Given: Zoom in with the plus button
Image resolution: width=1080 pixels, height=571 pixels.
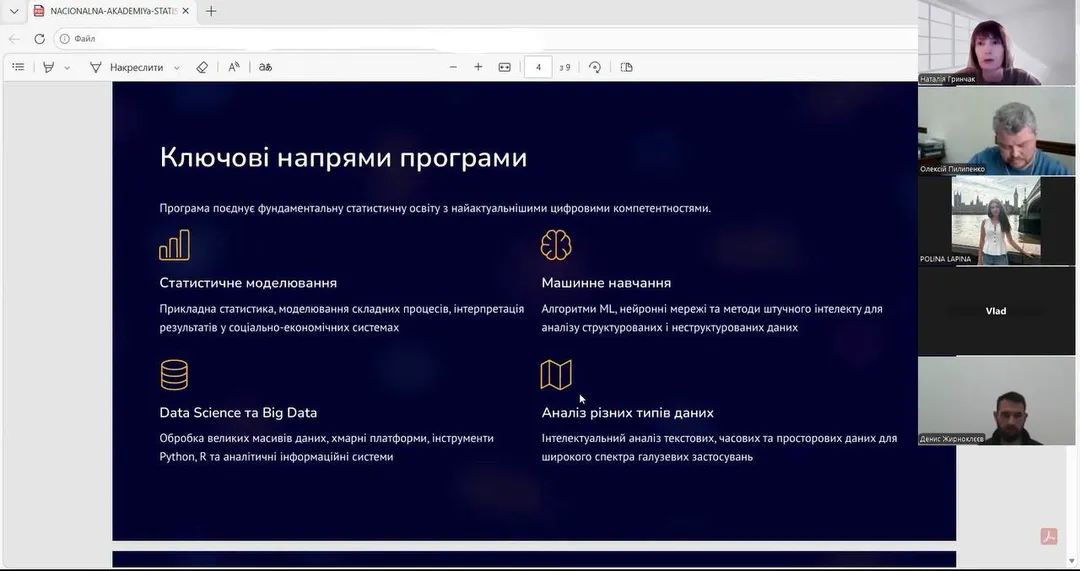Looking at the screenshot, I should tap(478, 67).
